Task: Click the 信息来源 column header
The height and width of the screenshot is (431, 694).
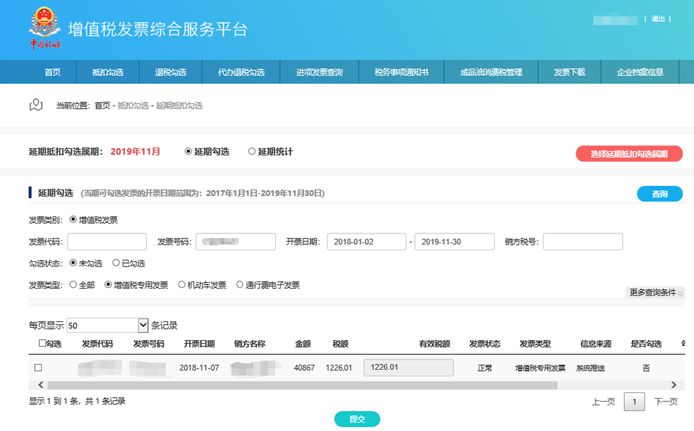Action: tap(596, 344)
